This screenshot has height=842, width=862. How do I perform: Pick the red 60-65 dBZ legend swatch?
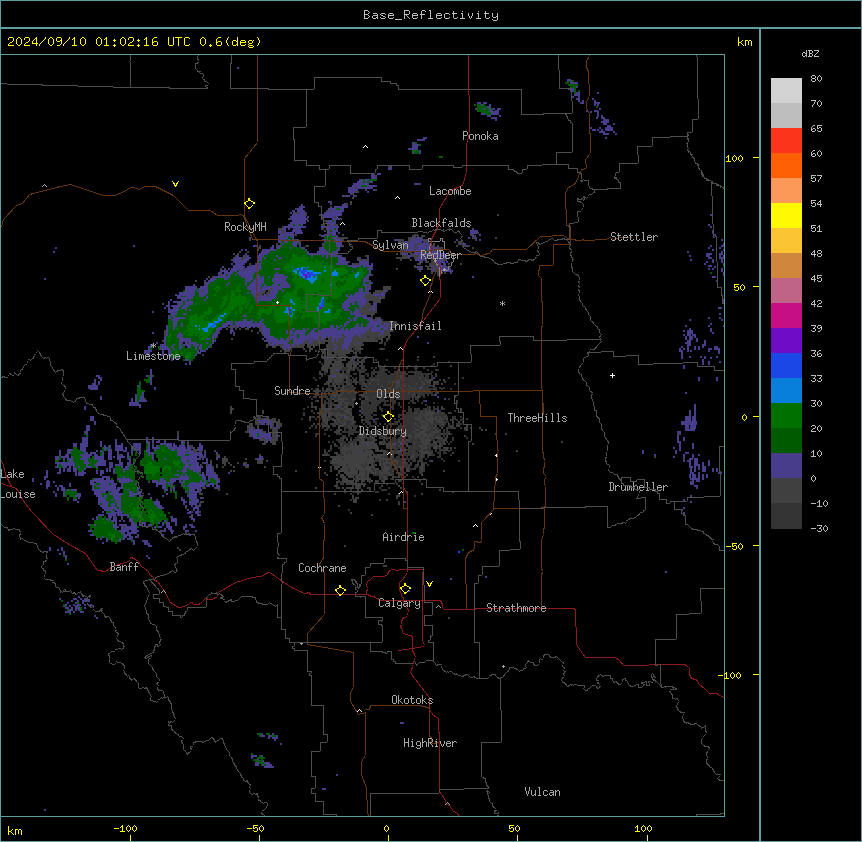click(786, 141)
